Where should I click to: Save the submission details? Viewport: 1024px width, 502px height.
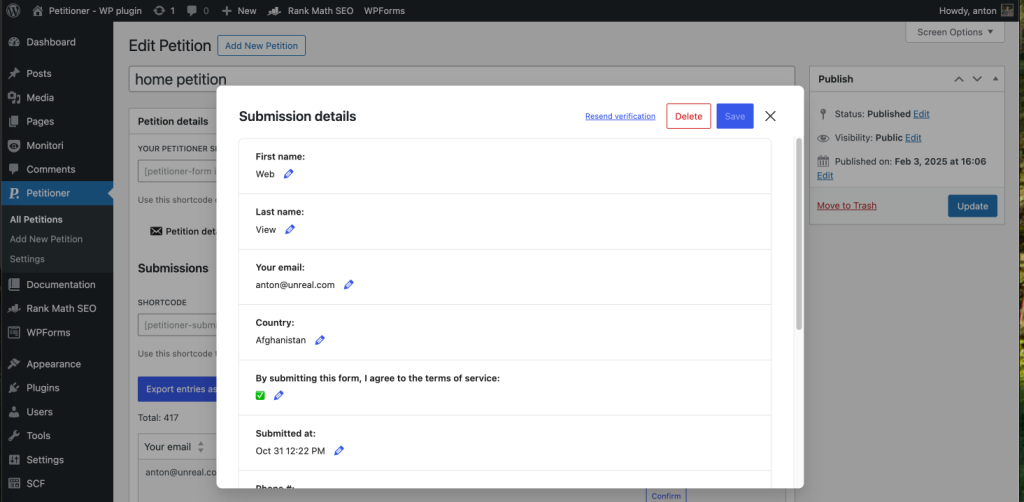[x=734, y=116]
